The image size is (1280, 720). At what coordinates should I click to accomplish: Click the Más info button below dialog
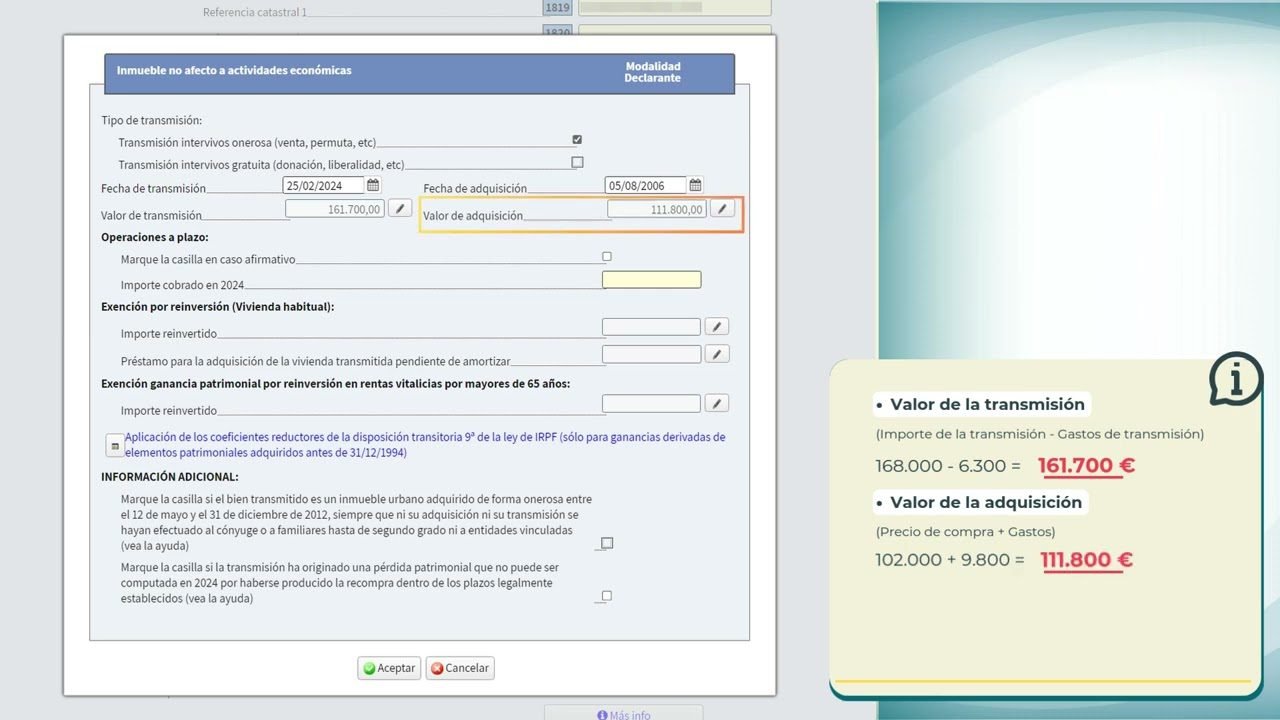[624, 714]
